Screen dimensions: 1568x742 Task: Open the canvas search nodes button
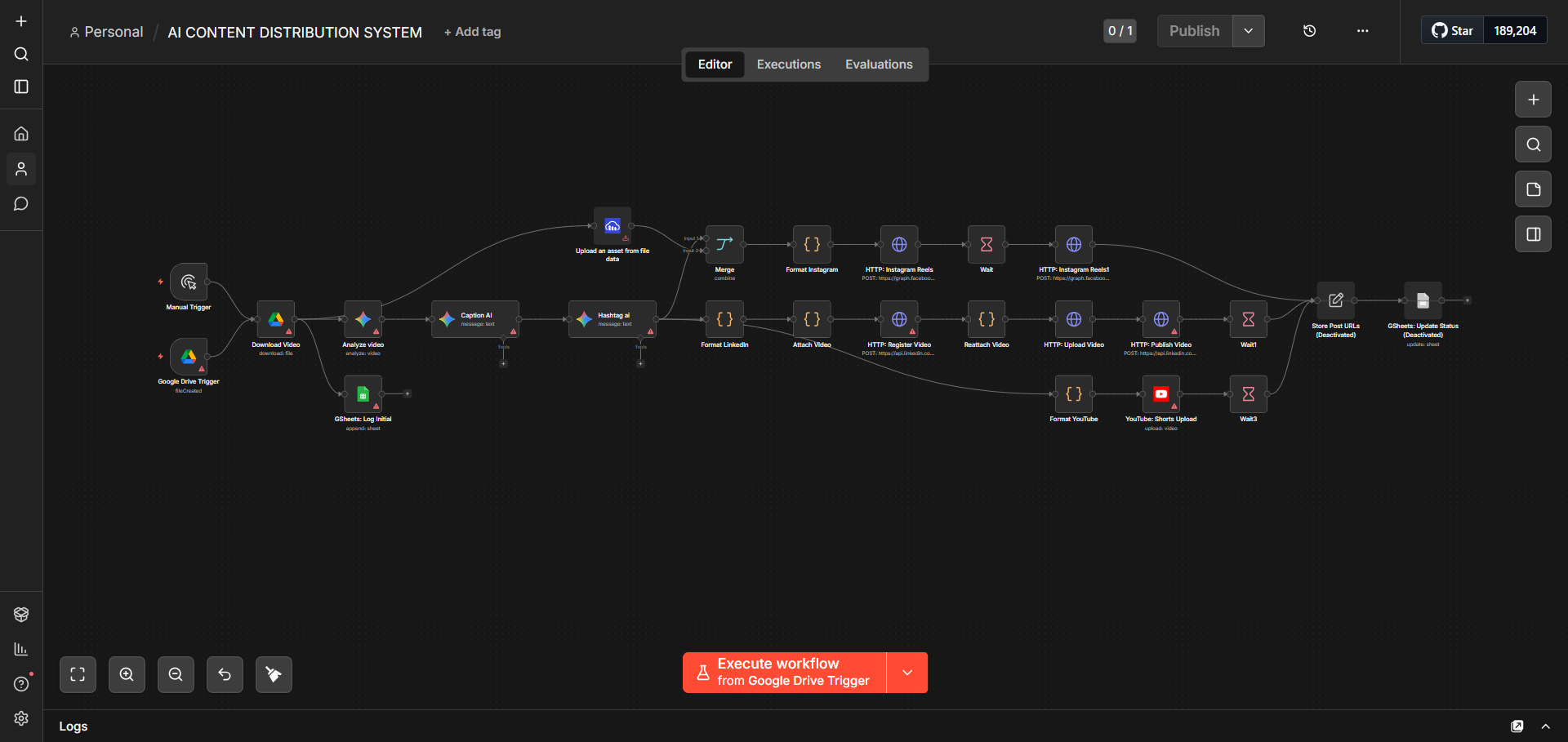tap(1533, 144)
